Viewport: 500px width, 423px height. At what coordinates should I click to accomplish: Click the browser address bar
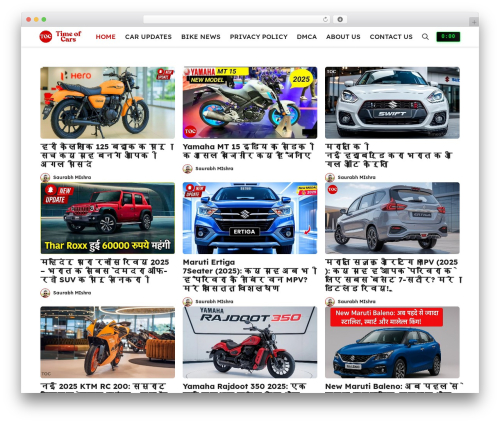pyautogui.click(x=236, y=20)
